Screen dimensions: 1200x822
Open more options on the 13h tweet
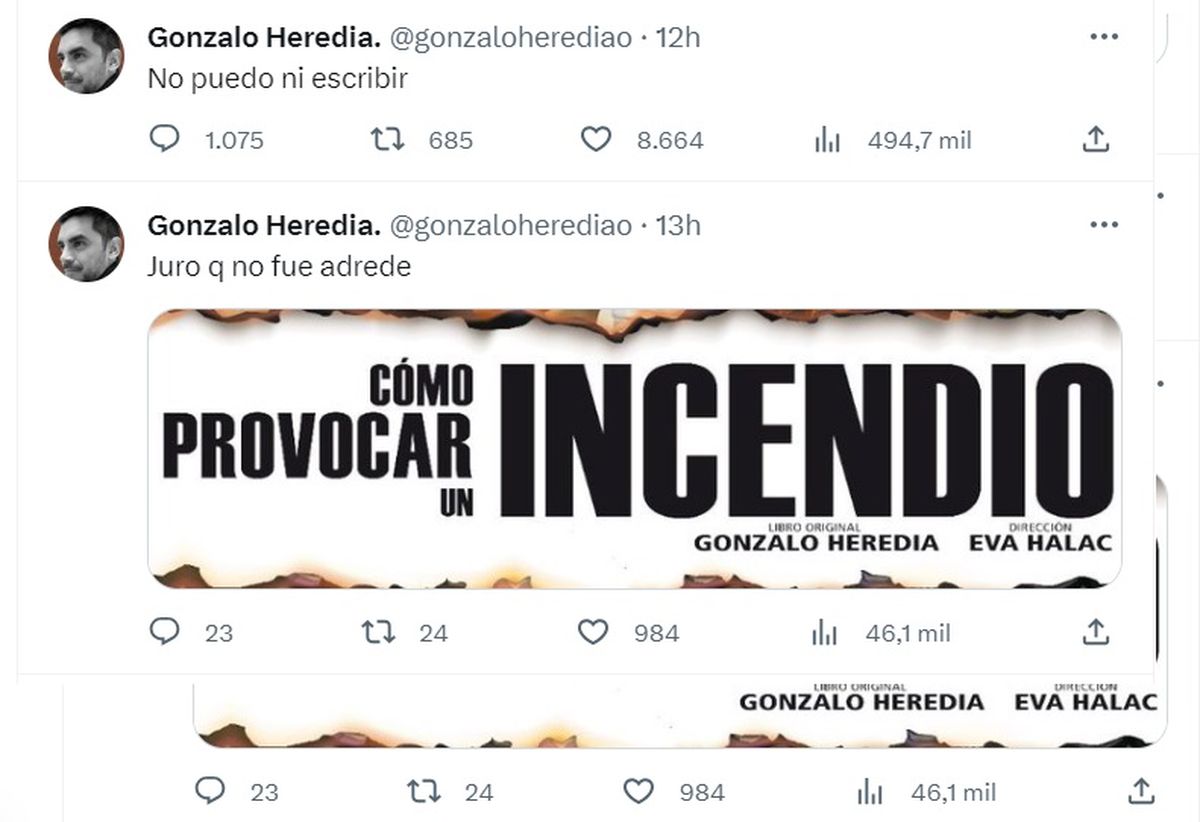point(1103,225)
